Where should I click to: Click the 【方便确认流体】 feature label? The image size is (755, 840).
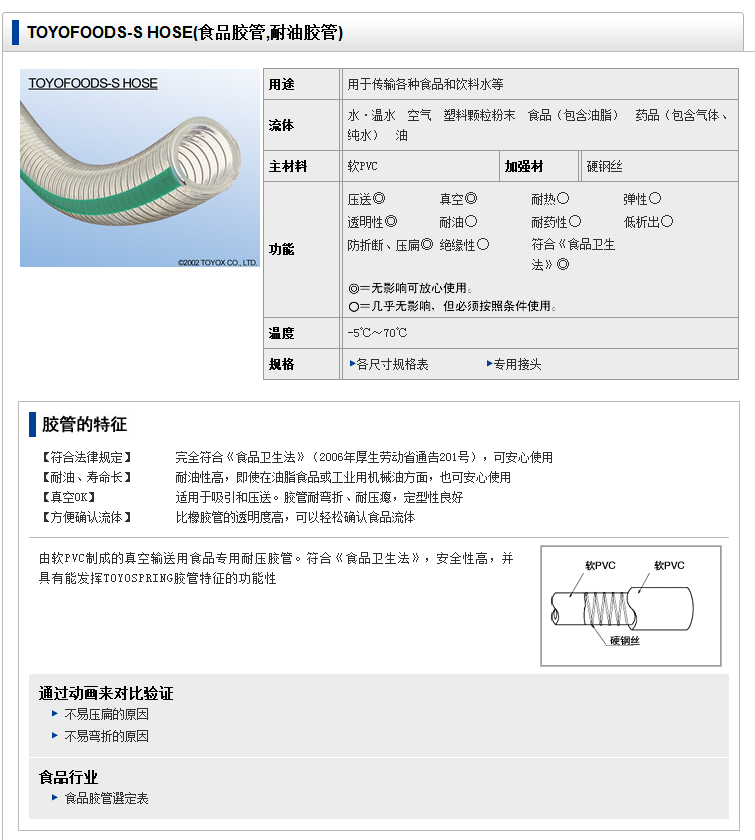[x=86, y=518]
